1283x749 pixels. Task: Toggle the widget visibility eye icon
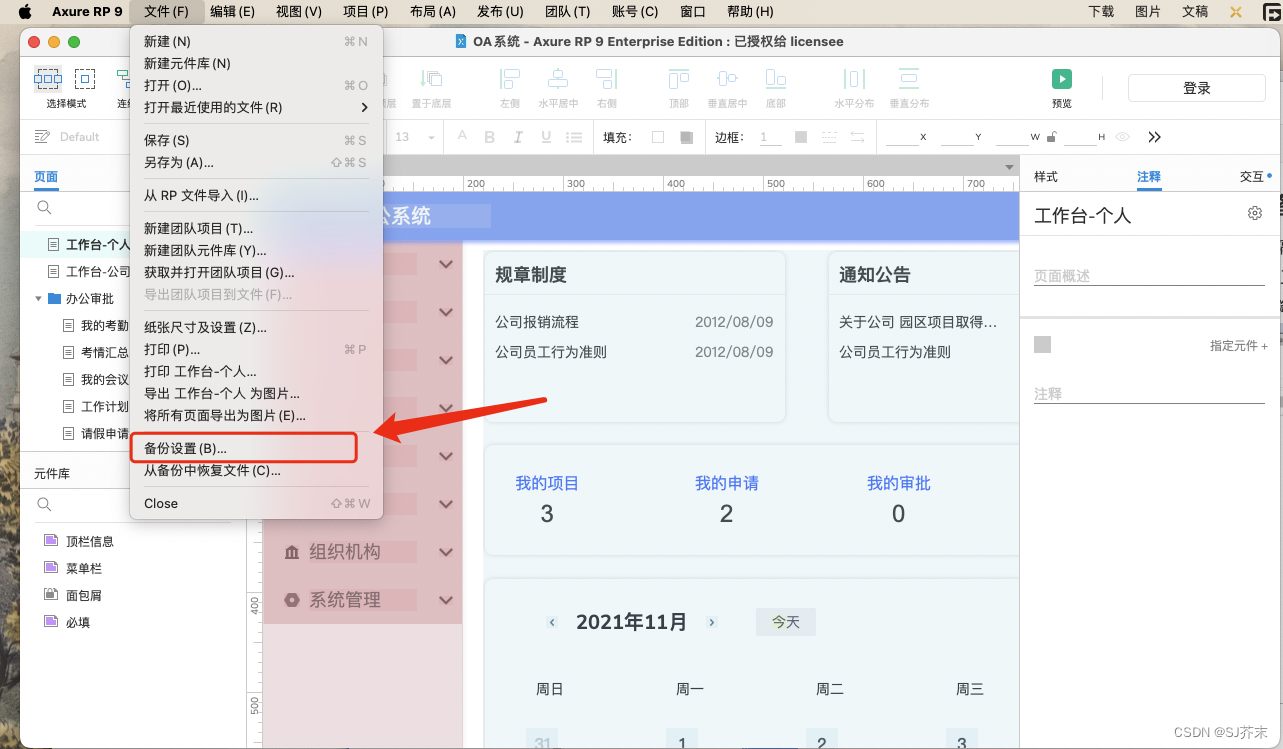[x=1123, y=137]
